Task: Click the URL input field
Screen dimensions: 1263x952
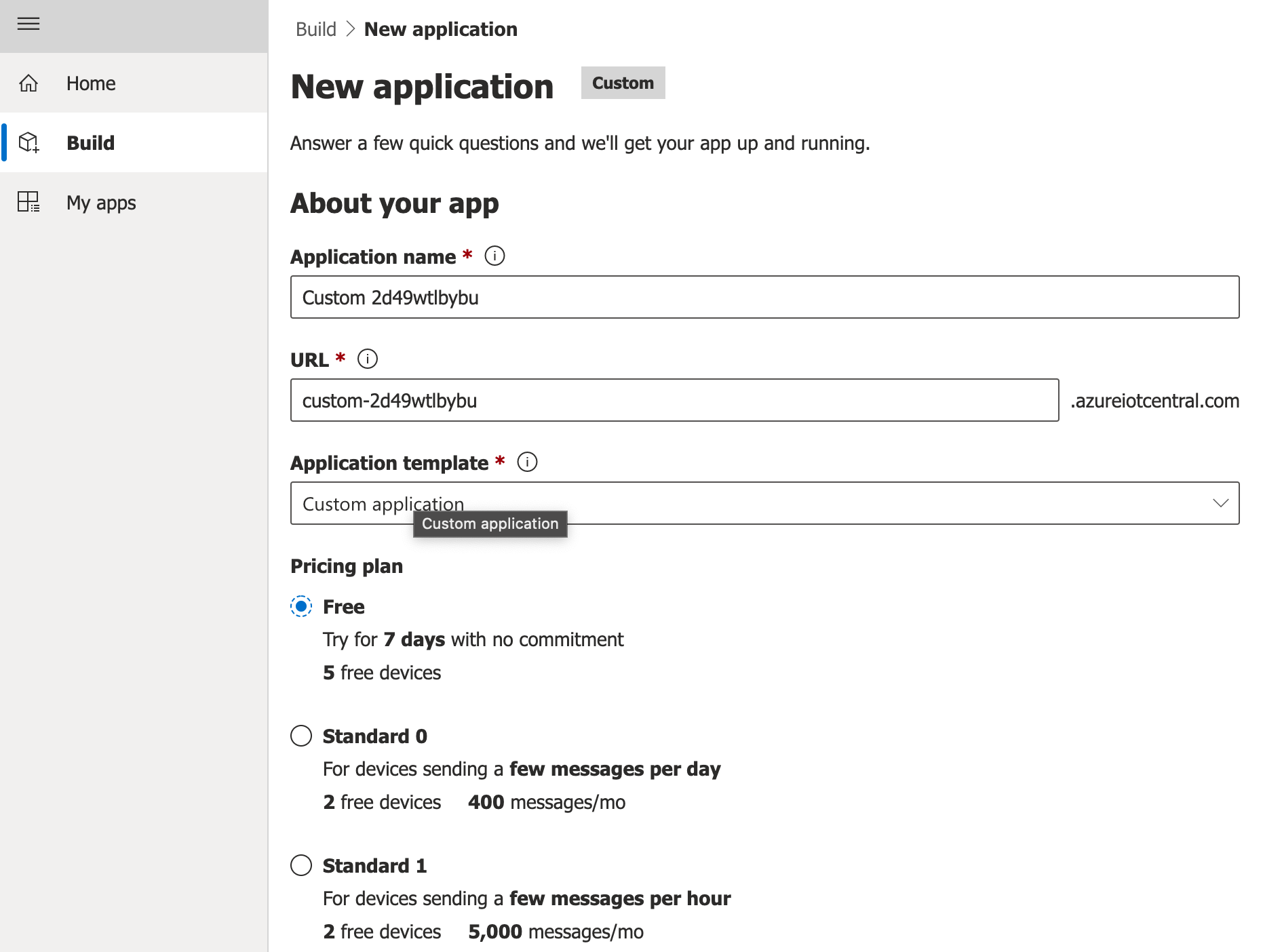Action: (674, 400)
